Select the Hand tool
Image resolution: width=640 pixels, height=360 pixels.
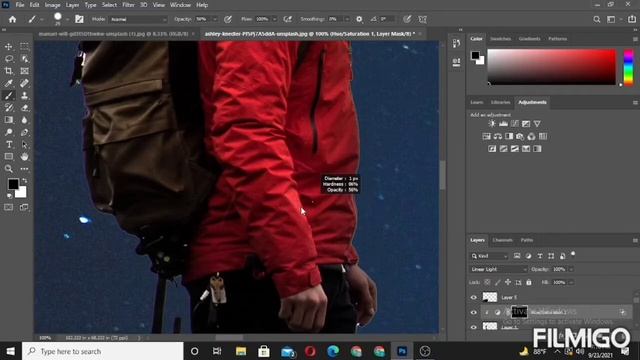pos(24,157)
